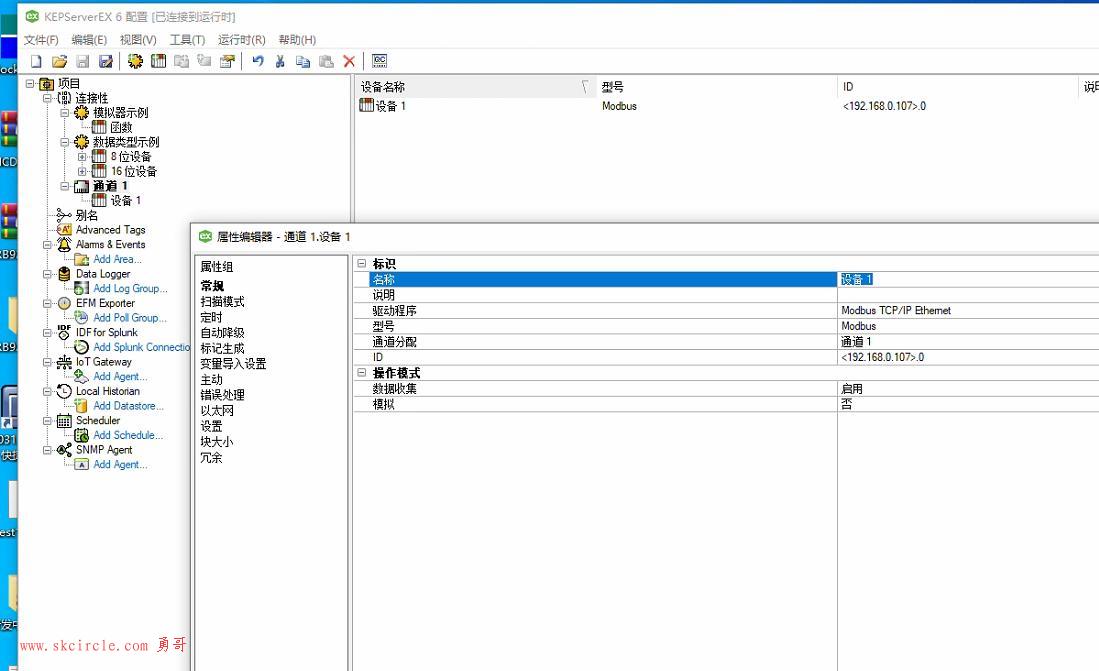Click the Scheduler calendar icon

coord(64,421)
